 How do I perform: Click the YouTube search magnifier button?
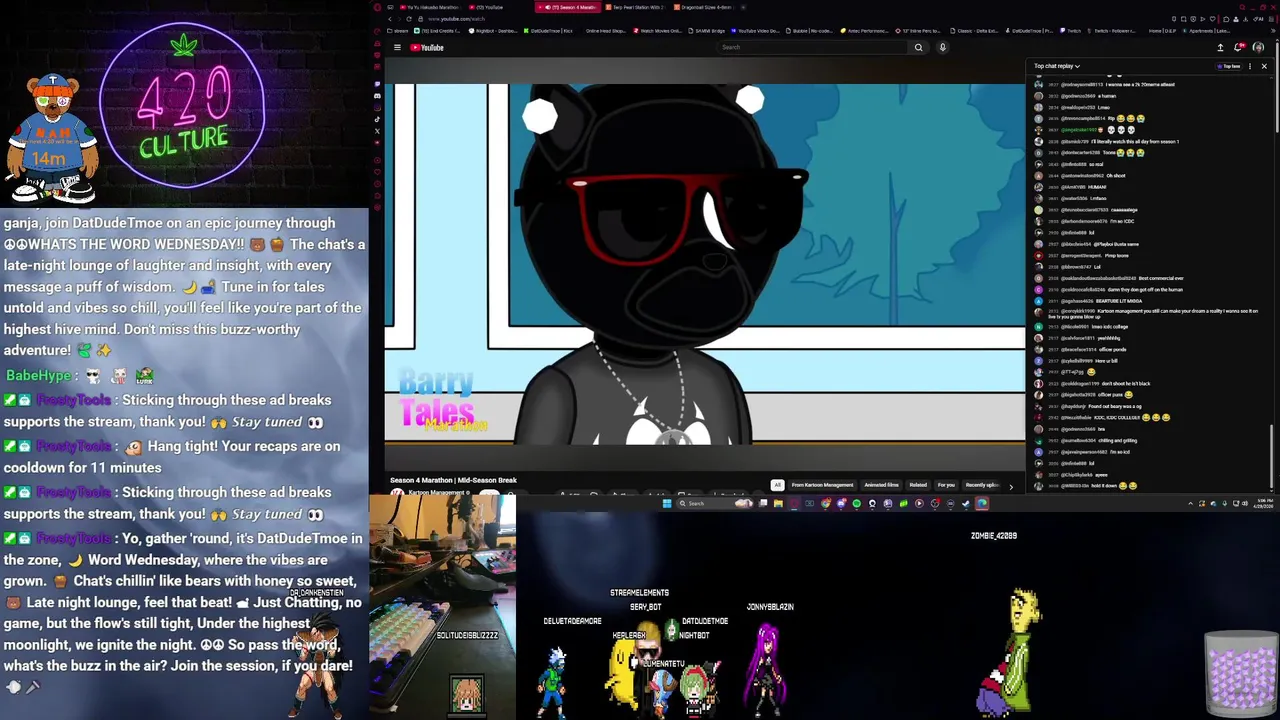tap(918, 47)
